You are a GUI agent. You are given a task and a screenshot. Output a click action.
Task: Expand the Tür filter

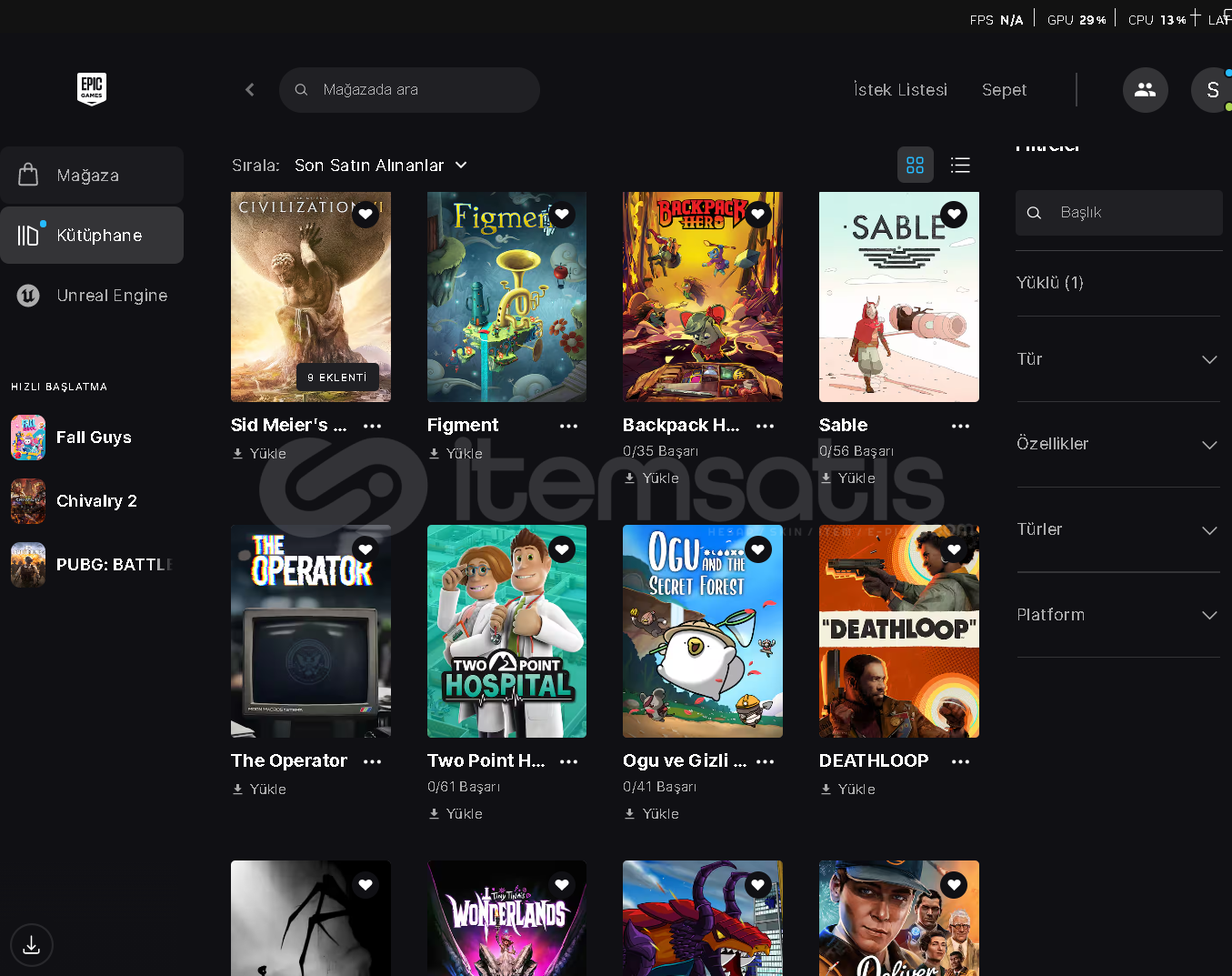point(1117,359)
